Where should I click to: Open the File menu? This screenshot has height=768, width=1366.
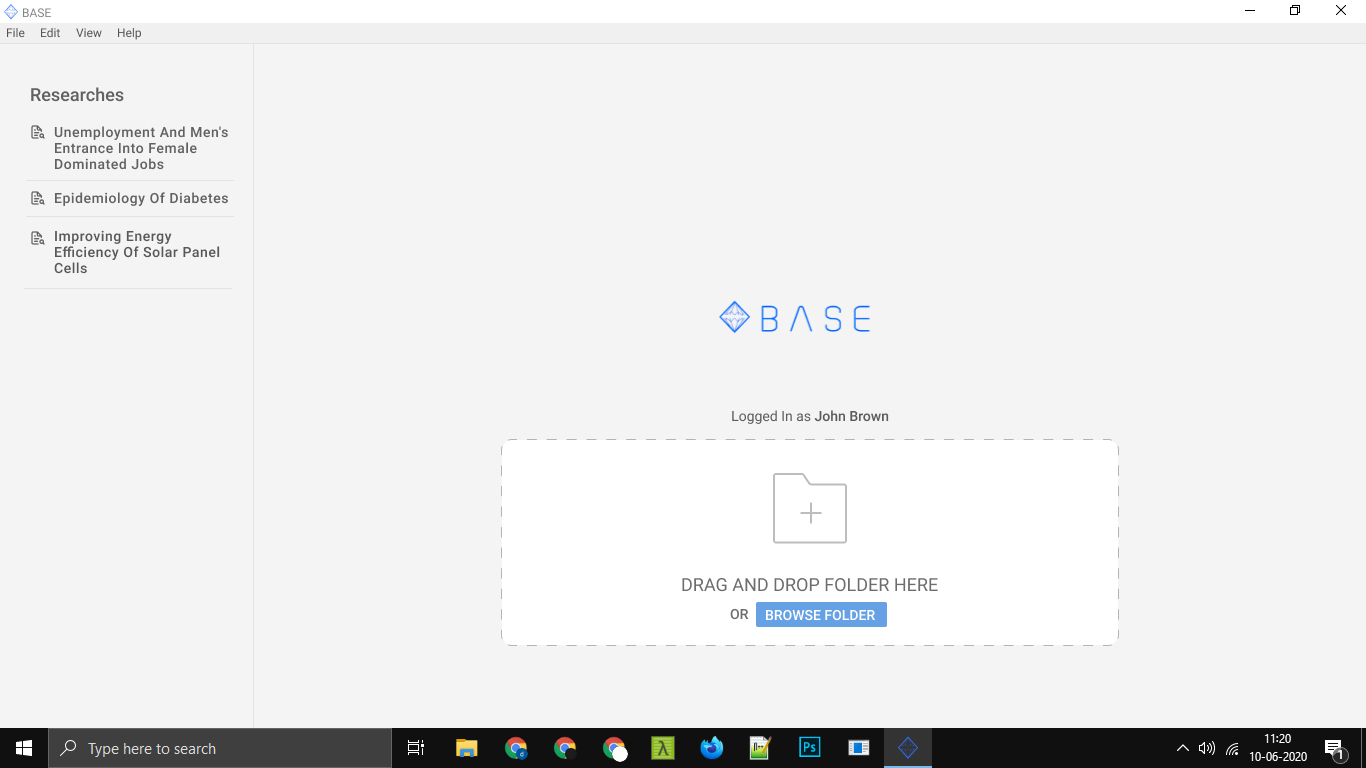(x=15, y=33)
